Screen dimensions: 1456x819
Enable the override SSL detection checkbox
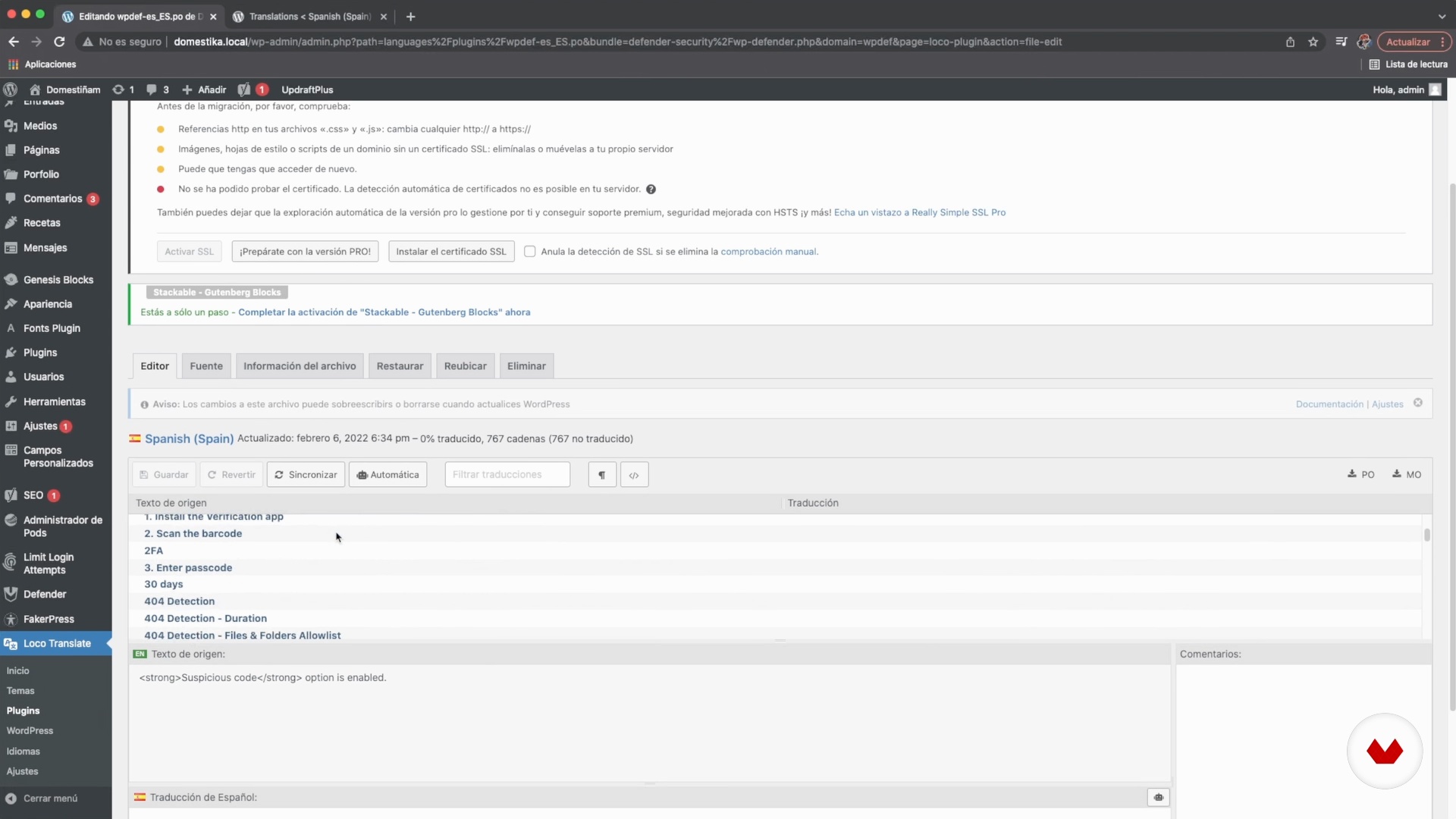[x=530, y=252]
